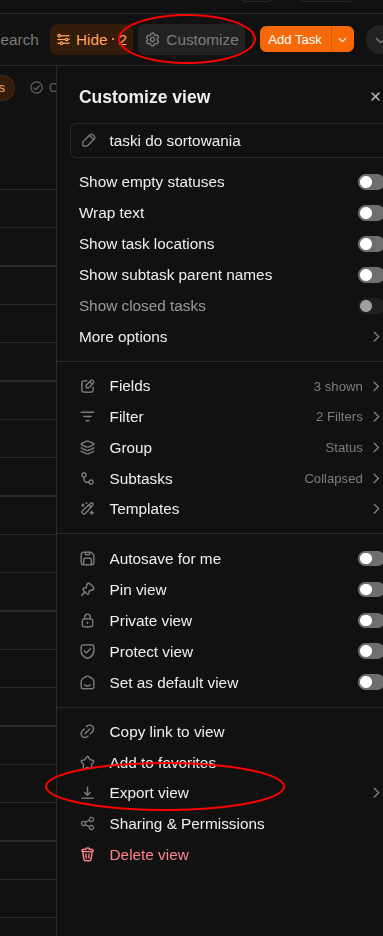Click the Add Task button

pos(295,39)
